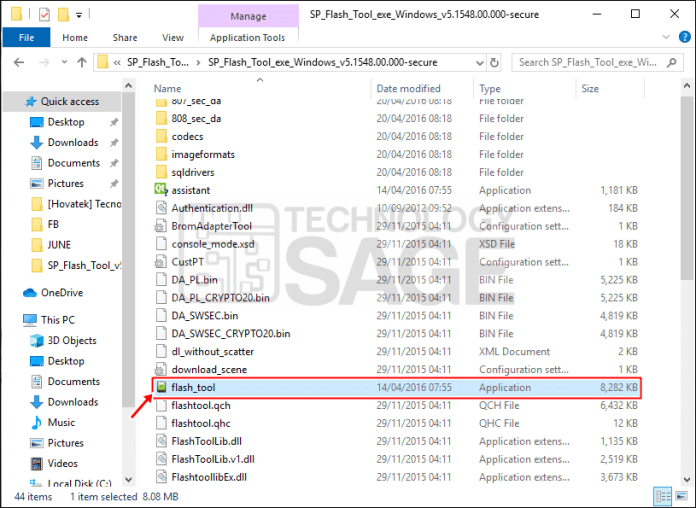Screen dimensions: 696x508
Task: Open Music folder in navigation pane
Action: click(61, 422)
